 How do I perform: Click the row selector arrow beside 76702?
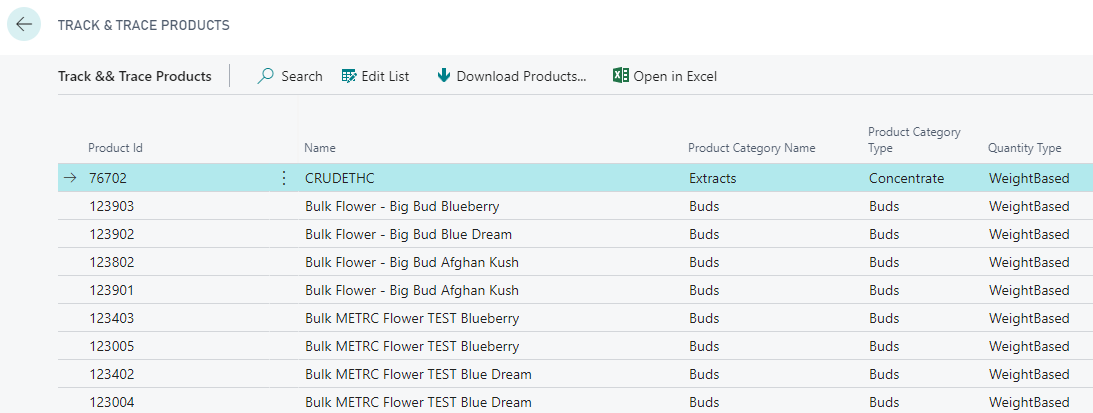(x=70, y=178)
